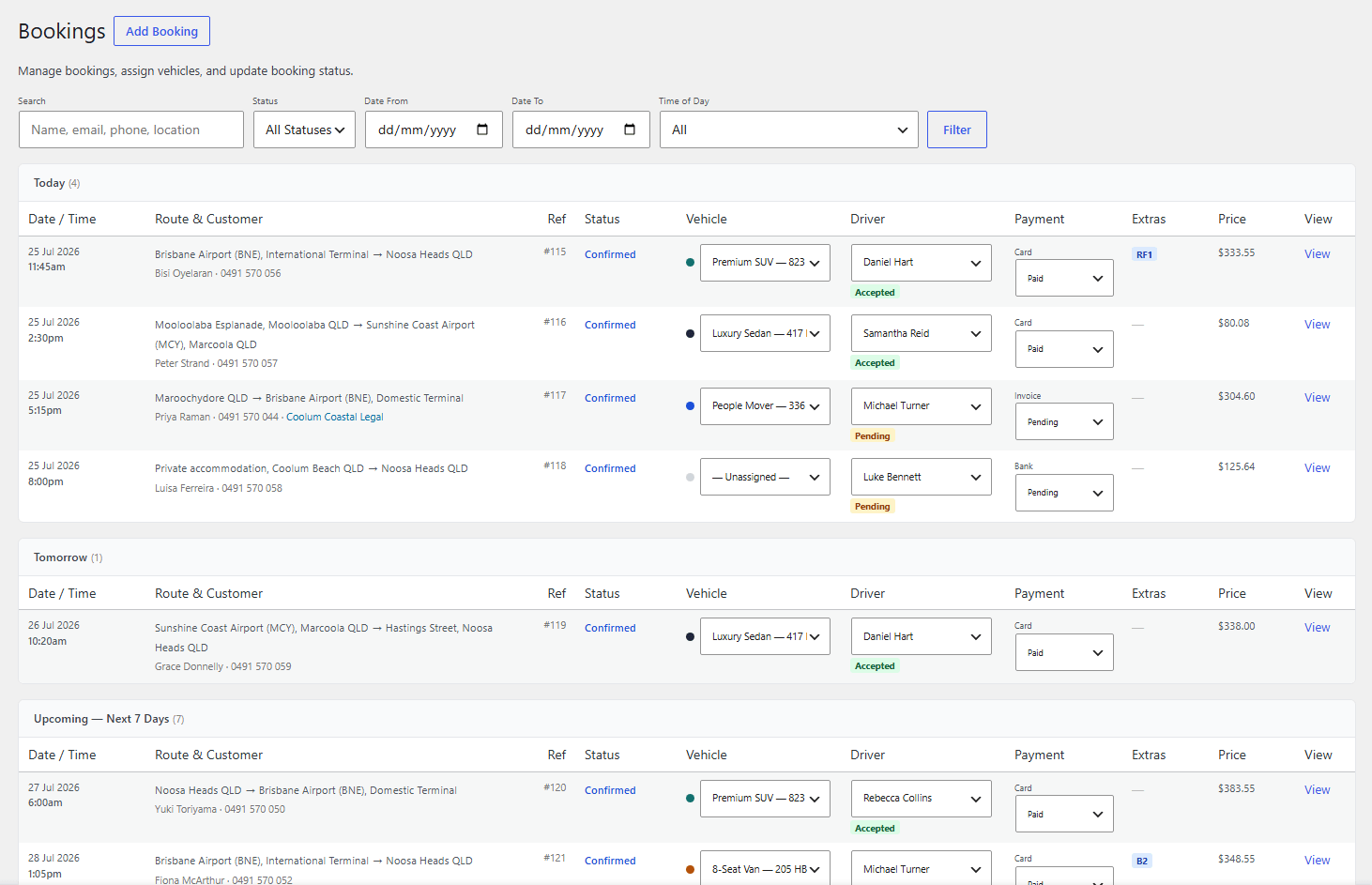
Task: Click the Add Booking button
Action: coord(161,31)
